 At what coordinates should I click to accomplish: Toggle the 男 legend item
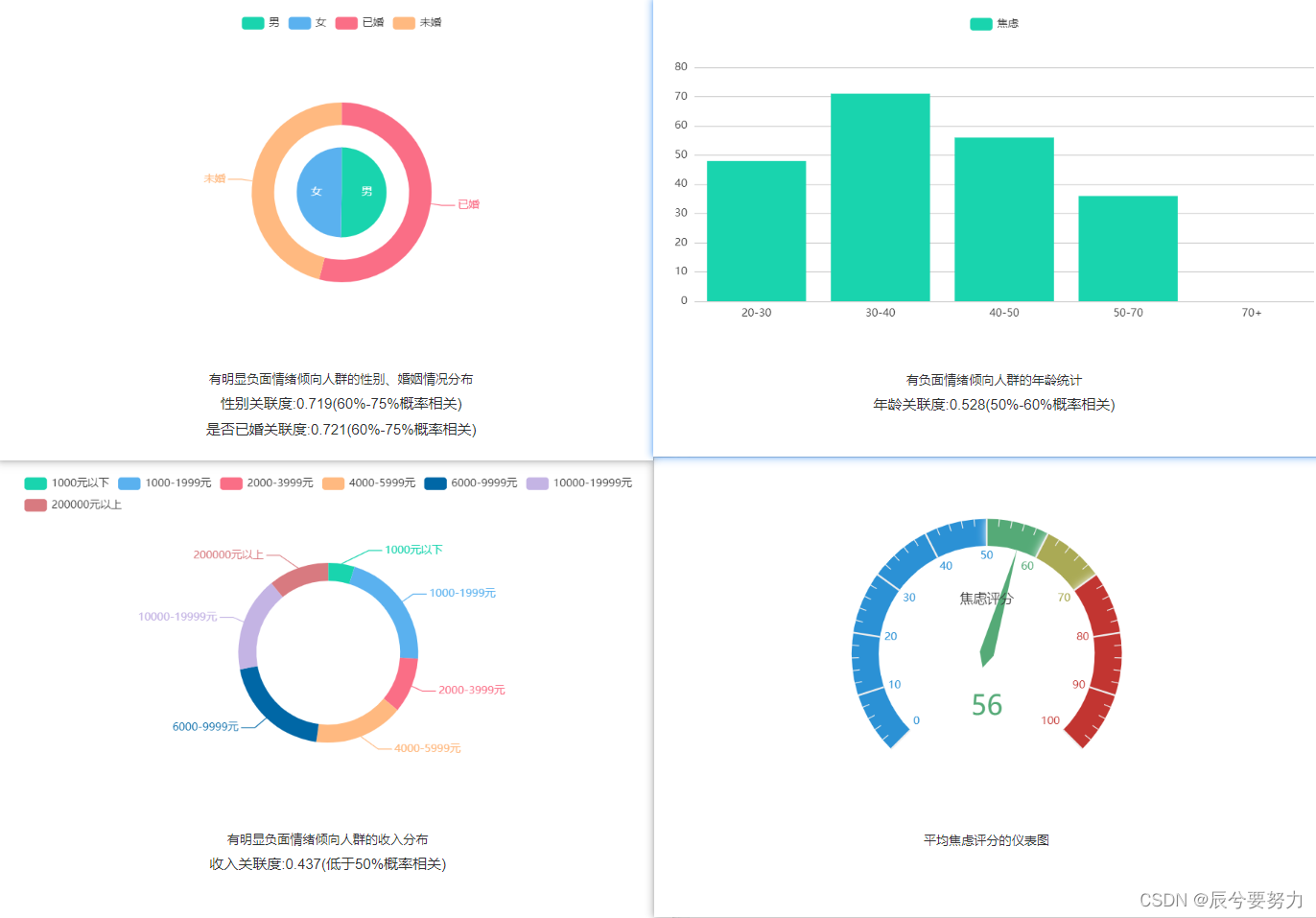pyautogui.click(x=261, y=22)
